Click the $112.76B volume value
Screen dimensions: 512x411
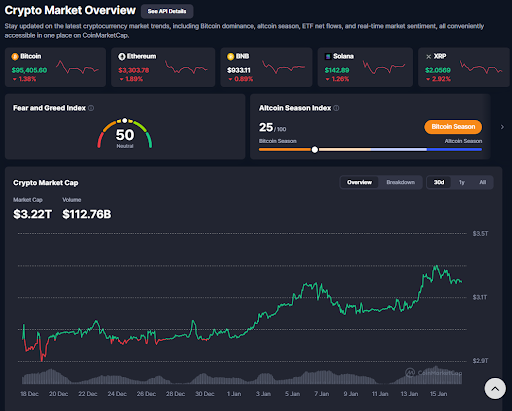(x=87, y=214)
